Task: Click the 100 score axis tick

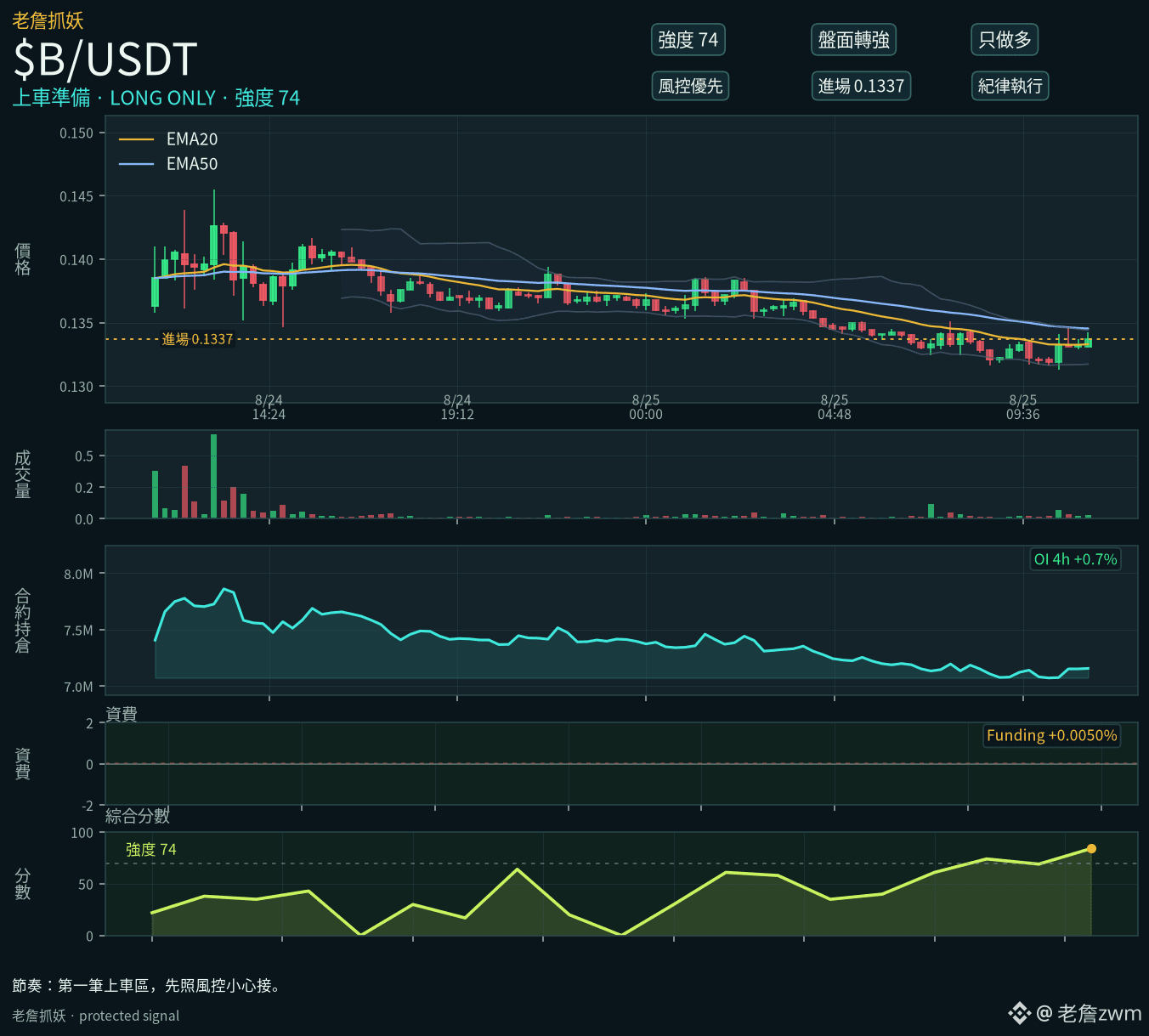Action: [x=82, y=833]
